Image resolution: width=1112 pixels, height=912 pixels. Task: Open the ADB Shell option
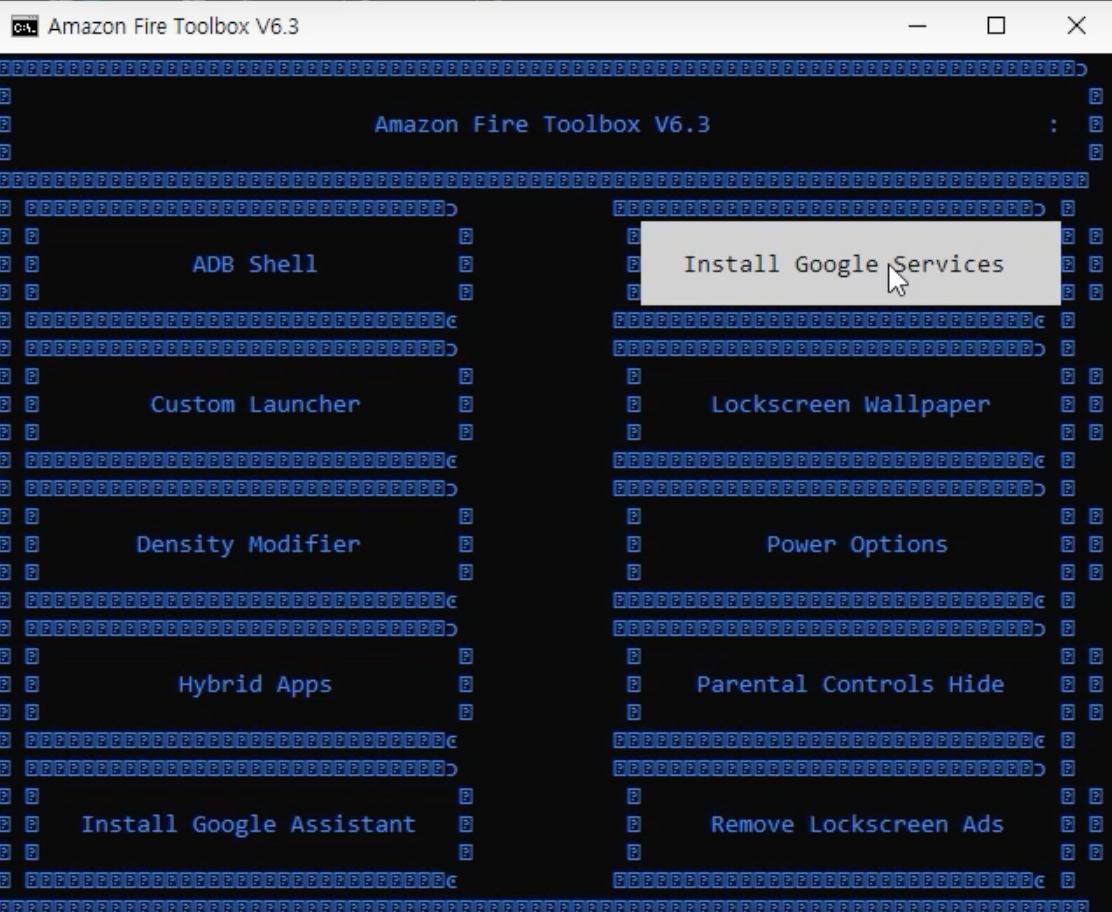(255, 264)
